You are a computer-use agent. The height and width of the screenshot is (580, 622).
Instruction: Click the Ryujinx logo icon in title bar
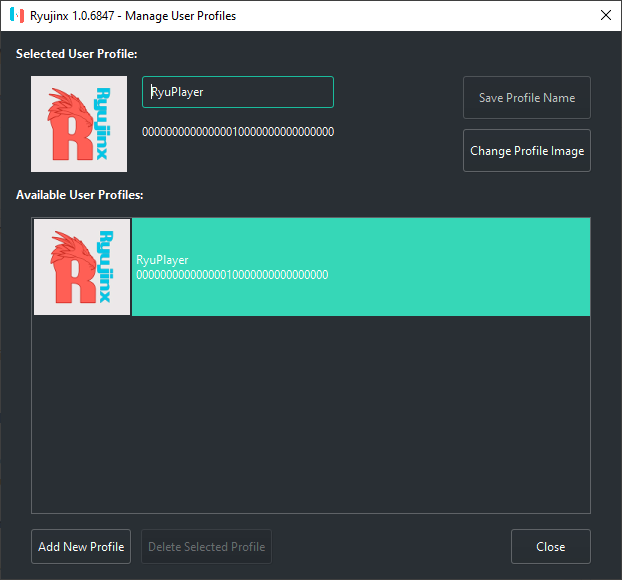17,15
